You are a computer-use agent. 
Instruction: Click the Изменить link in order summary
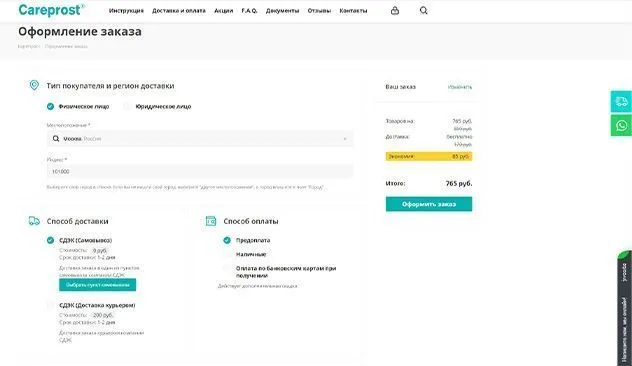[x=459, y=87]
